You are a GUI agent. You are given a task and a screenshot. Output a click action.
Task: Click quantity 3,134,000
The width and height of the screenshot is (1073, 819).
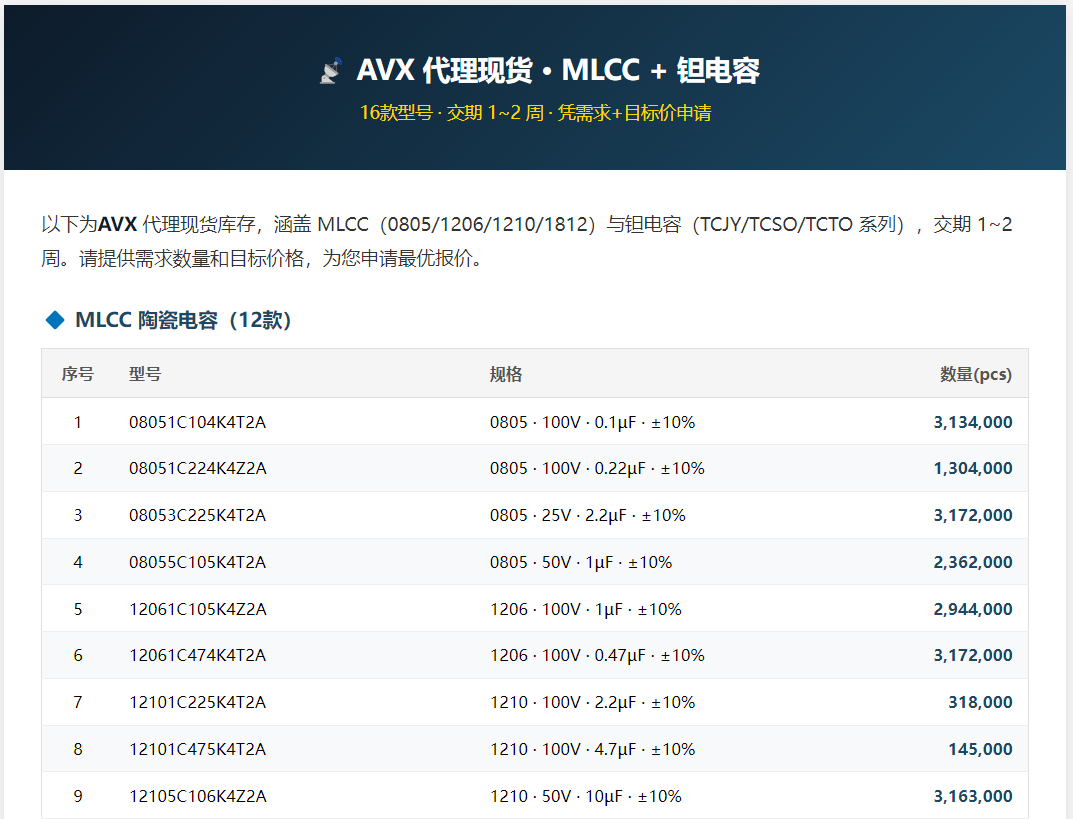973,422
